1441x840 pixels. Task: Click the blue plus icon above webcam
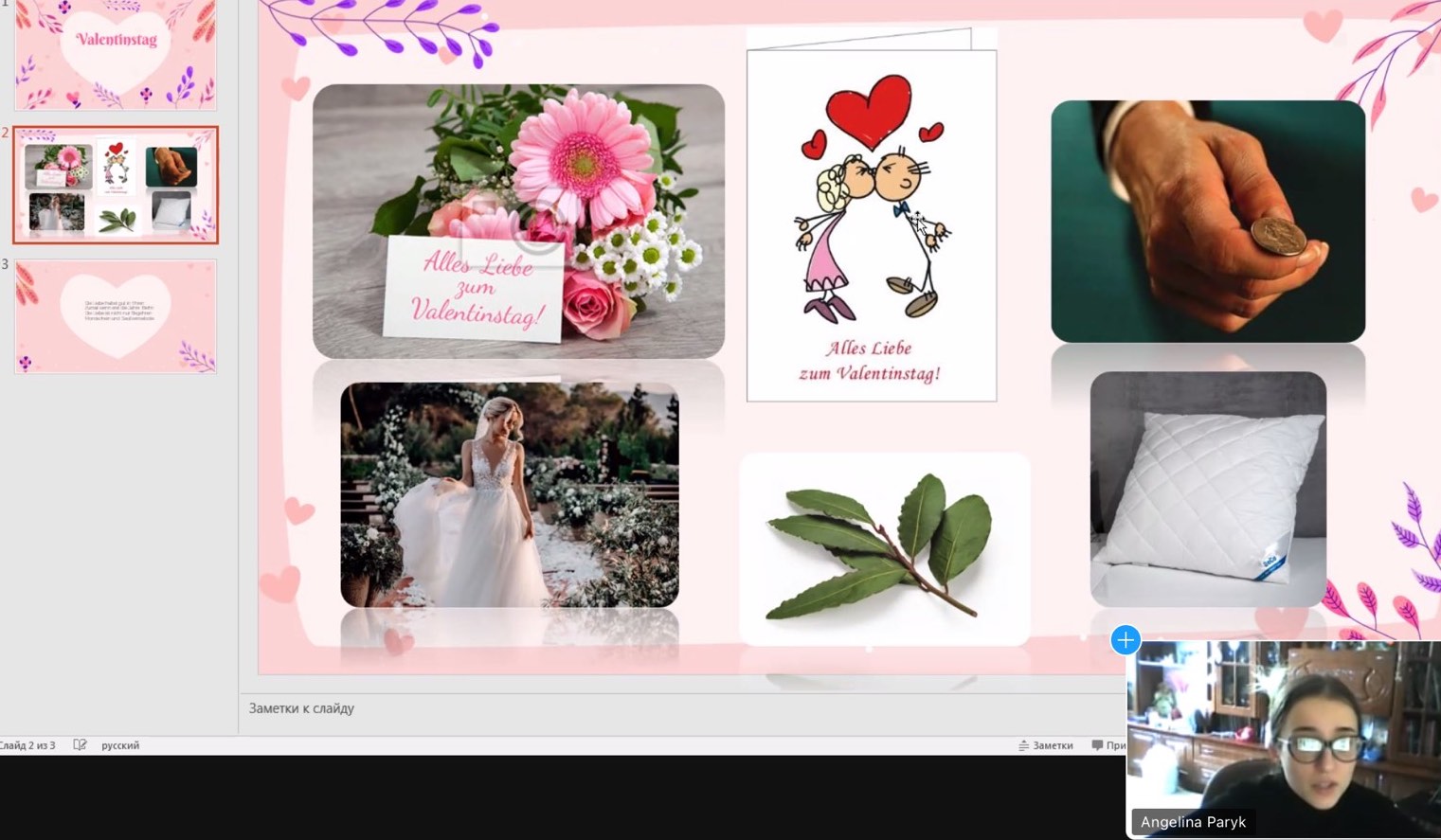(x=1125, y=640)
